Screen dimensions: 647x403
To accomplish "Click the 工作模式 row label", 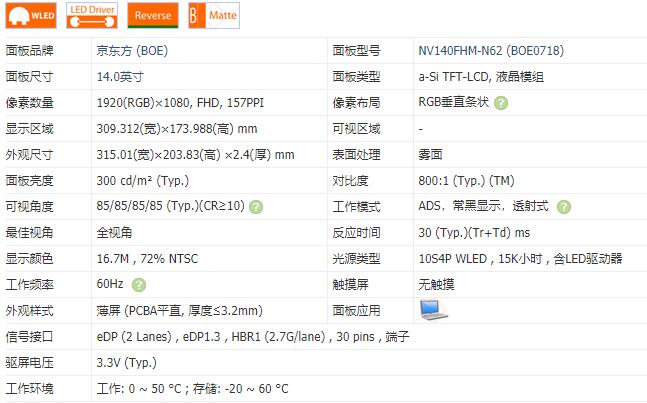I will [356, 207].
